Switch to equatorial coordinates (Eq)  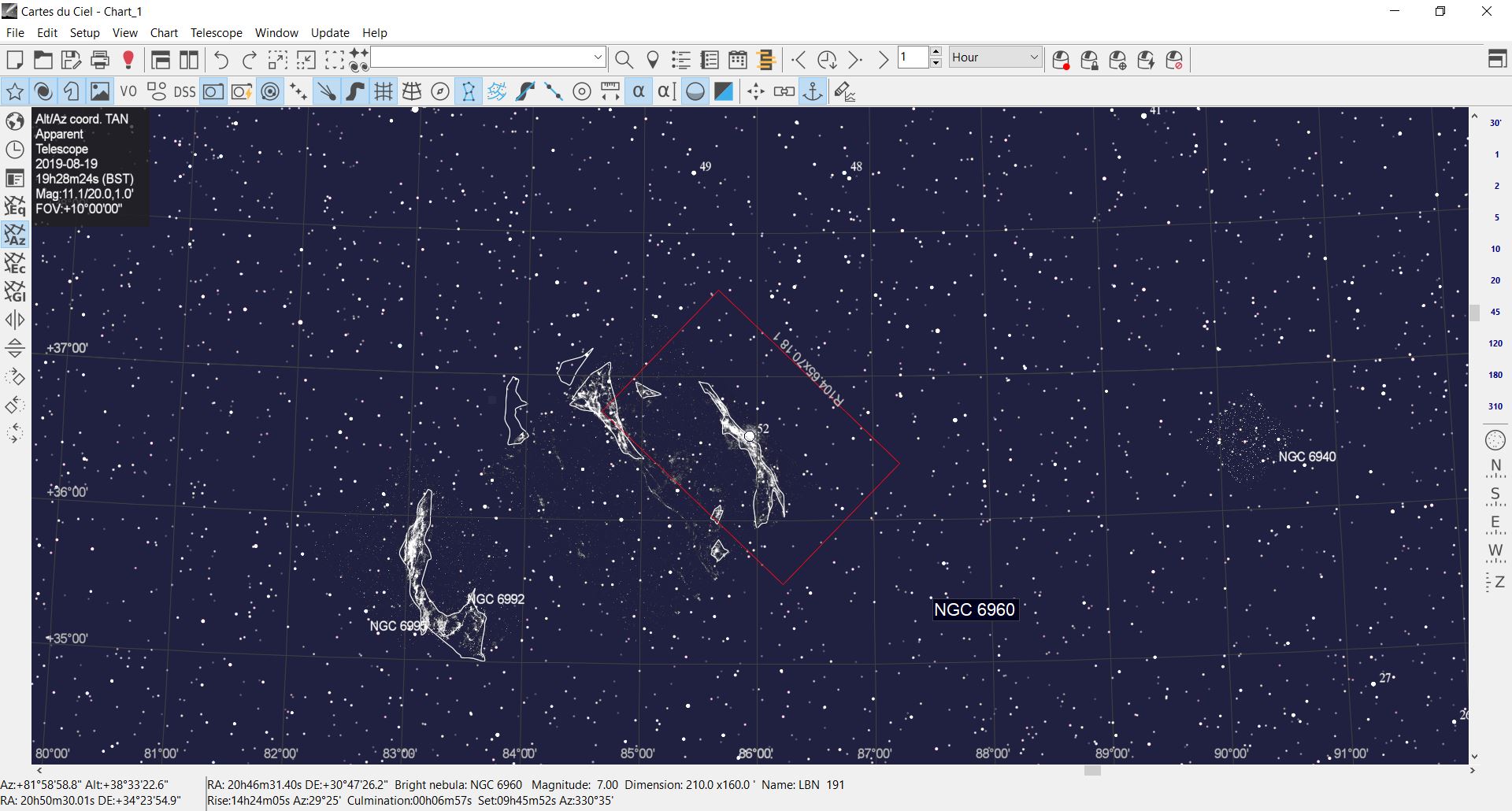pos(15,206)
